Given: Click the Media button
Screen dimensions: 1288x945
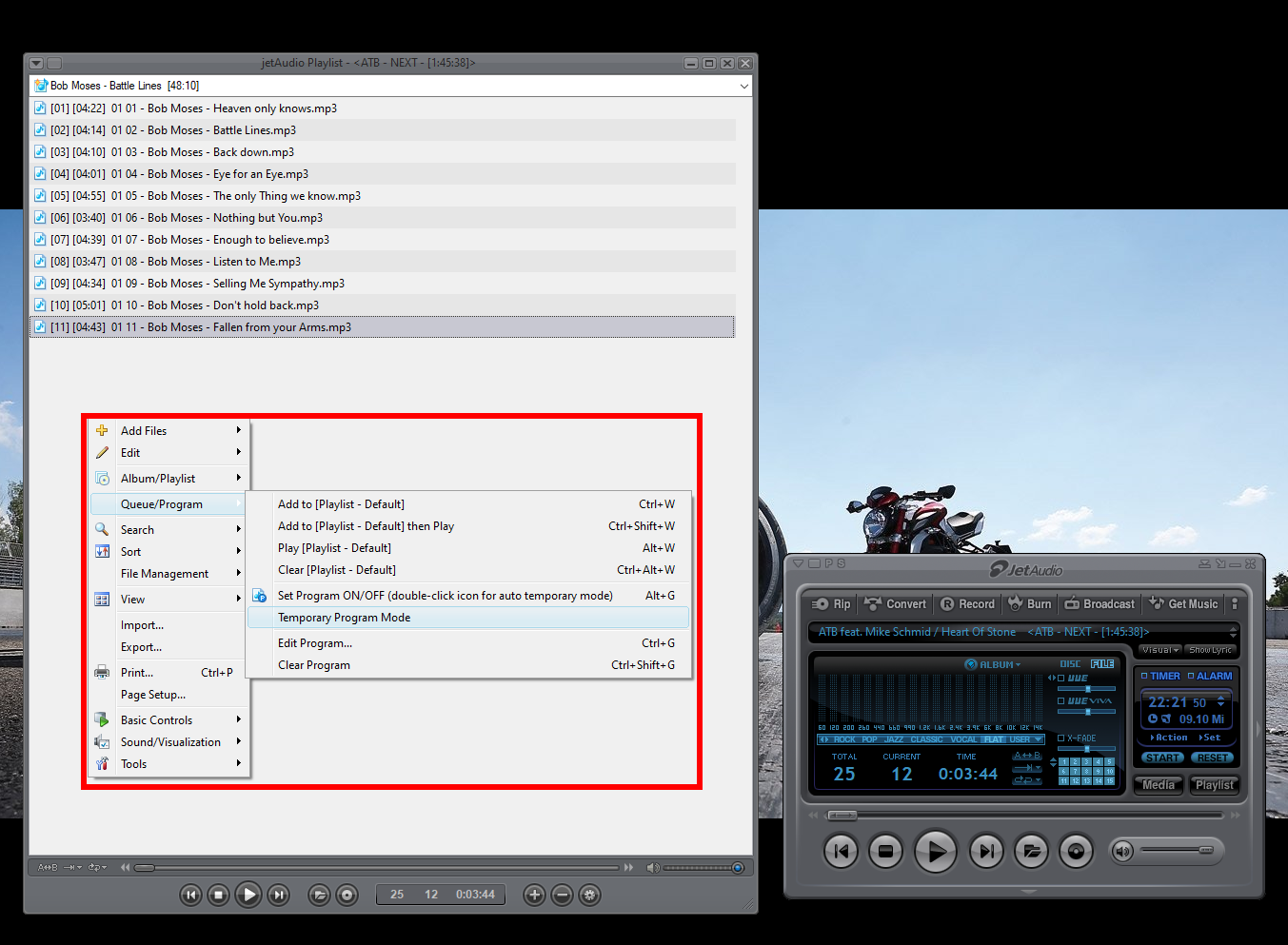Looking at the screenshot, I should [x=1158, y=785].
